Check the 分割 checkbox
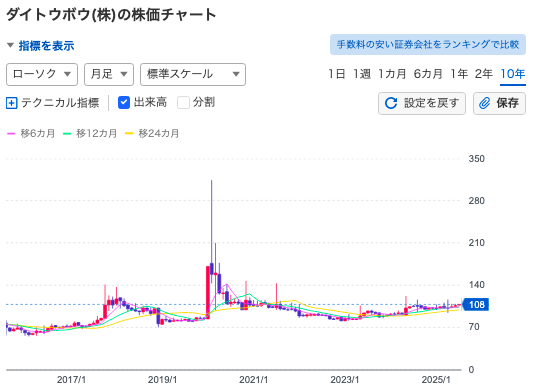This screenshot has width=533, height=392. tap(183, 102)
